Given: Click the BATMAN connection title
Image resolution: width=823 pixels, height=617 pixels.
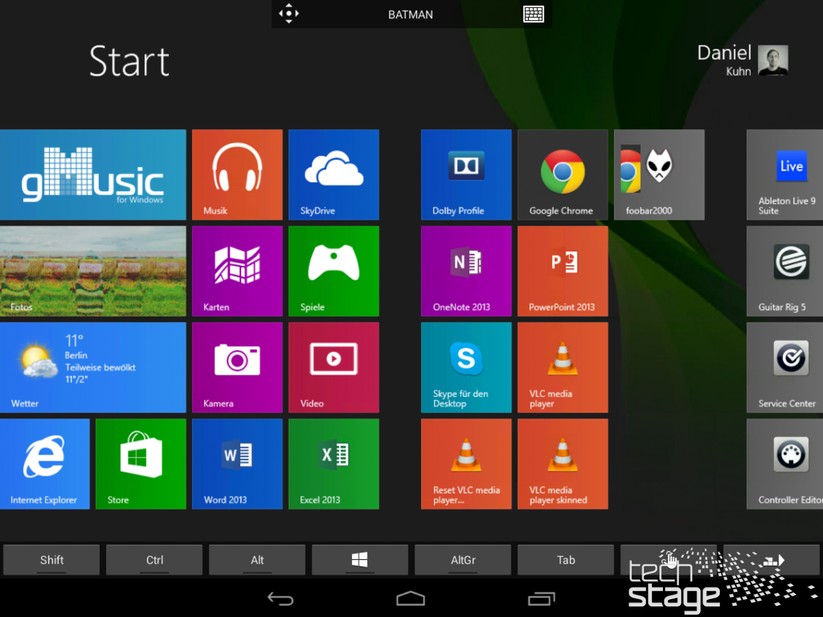Looking at the screenshot, I should pos(410,15).
